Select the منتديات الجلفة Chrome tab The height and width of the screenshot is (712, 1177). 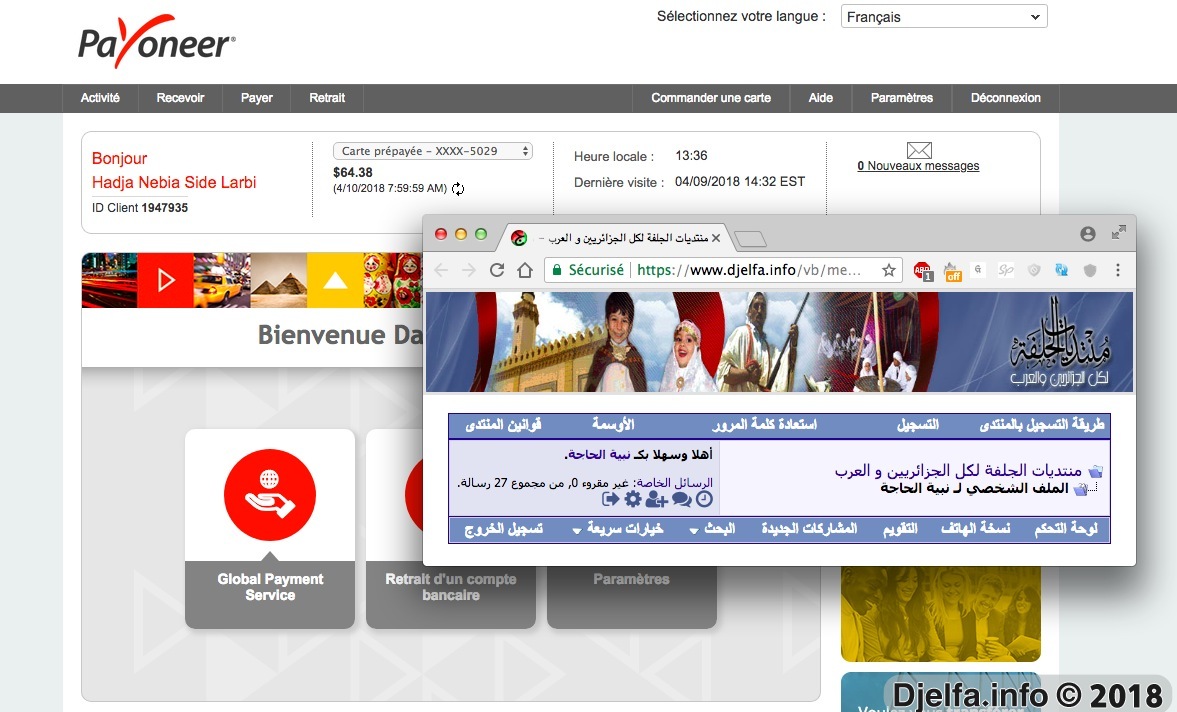616,238
